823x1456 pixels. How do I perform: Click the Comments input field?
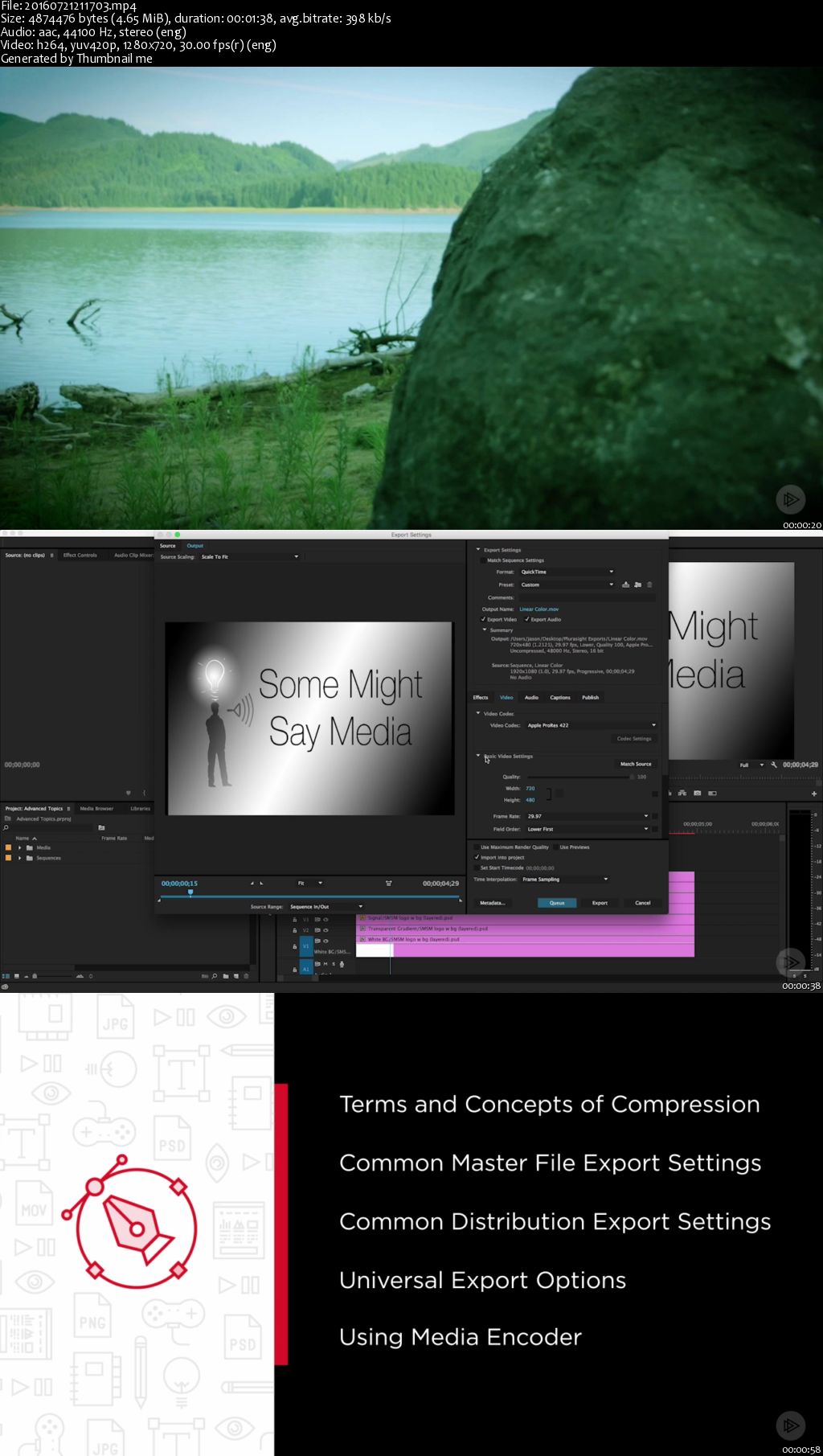tap(587, 597)
